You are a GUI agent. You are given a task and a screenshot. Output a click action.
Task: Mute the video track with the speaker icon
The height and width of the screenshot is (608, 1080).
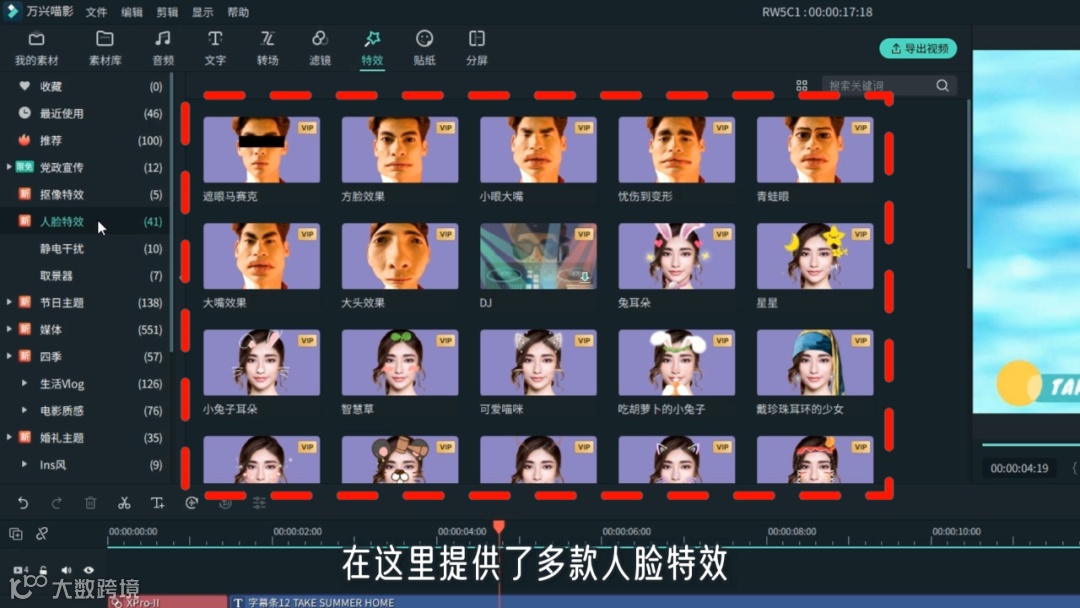point(66,570)
